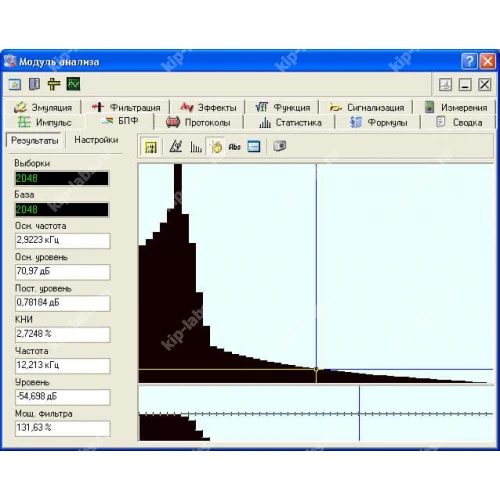Select the Результаты subtab

point(34,140)
